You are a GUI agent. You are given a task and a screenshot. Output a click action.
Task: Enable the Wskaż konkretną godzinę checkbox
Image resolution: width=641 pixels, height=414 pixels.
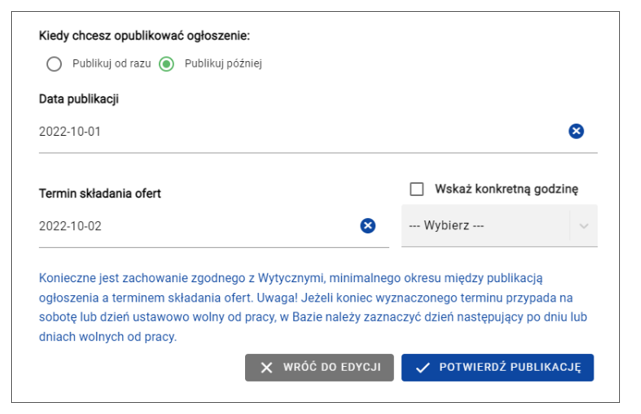click(416, 188)
